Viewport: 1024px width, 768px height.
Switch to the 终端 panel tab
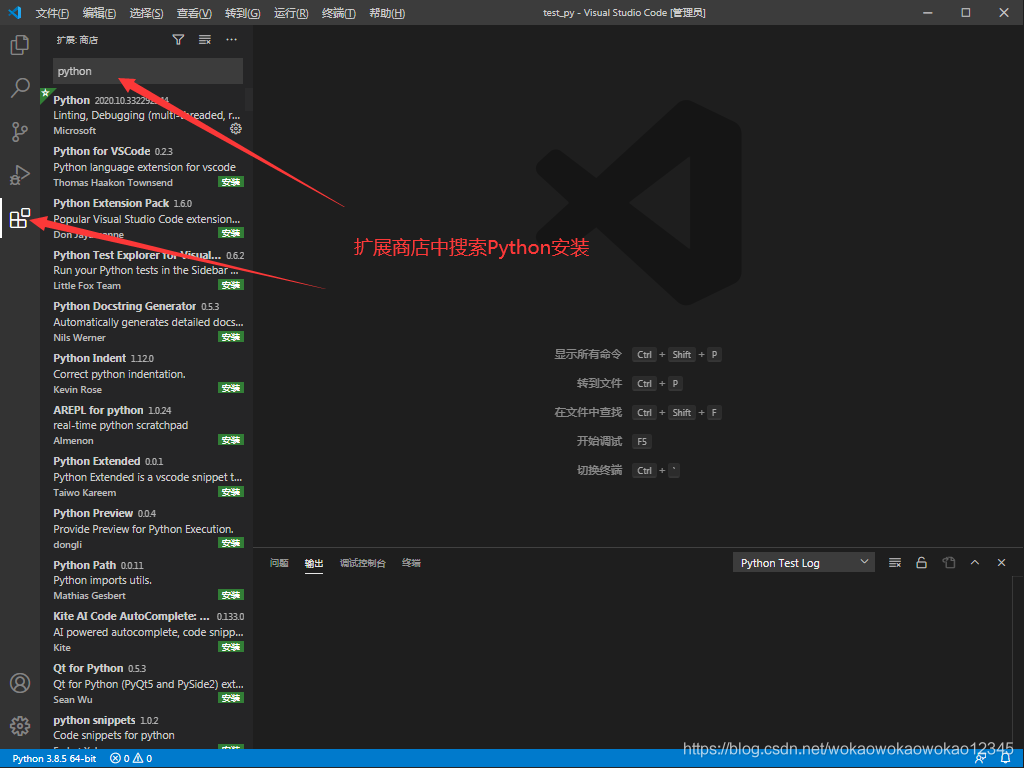pos(411,563)
